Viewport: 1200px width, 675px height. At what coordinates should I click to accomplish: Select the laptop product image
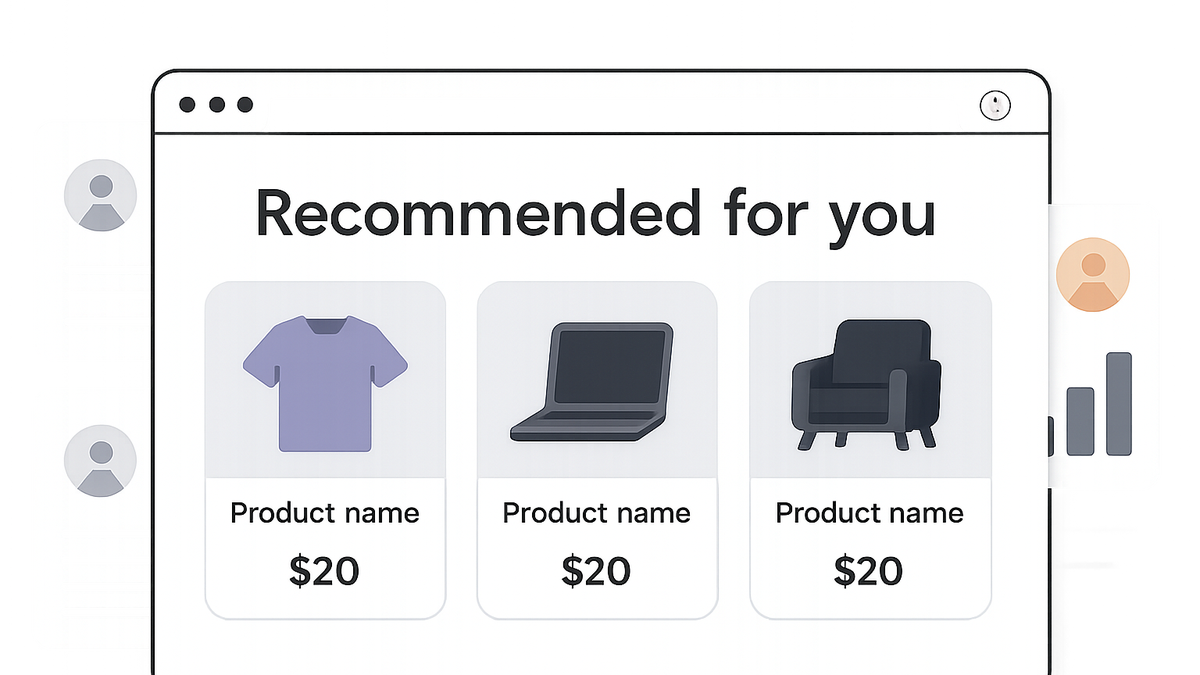593,382
